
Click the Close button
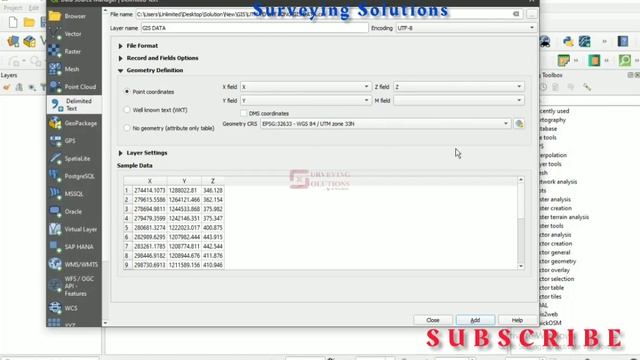433,320
